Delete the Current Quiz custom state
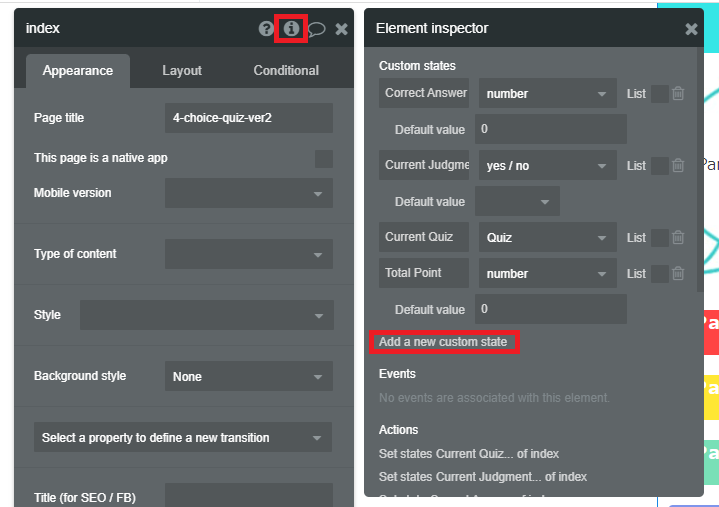Viewport: 719px width, 507px height. pyautogui.click(x=678, y=237)
